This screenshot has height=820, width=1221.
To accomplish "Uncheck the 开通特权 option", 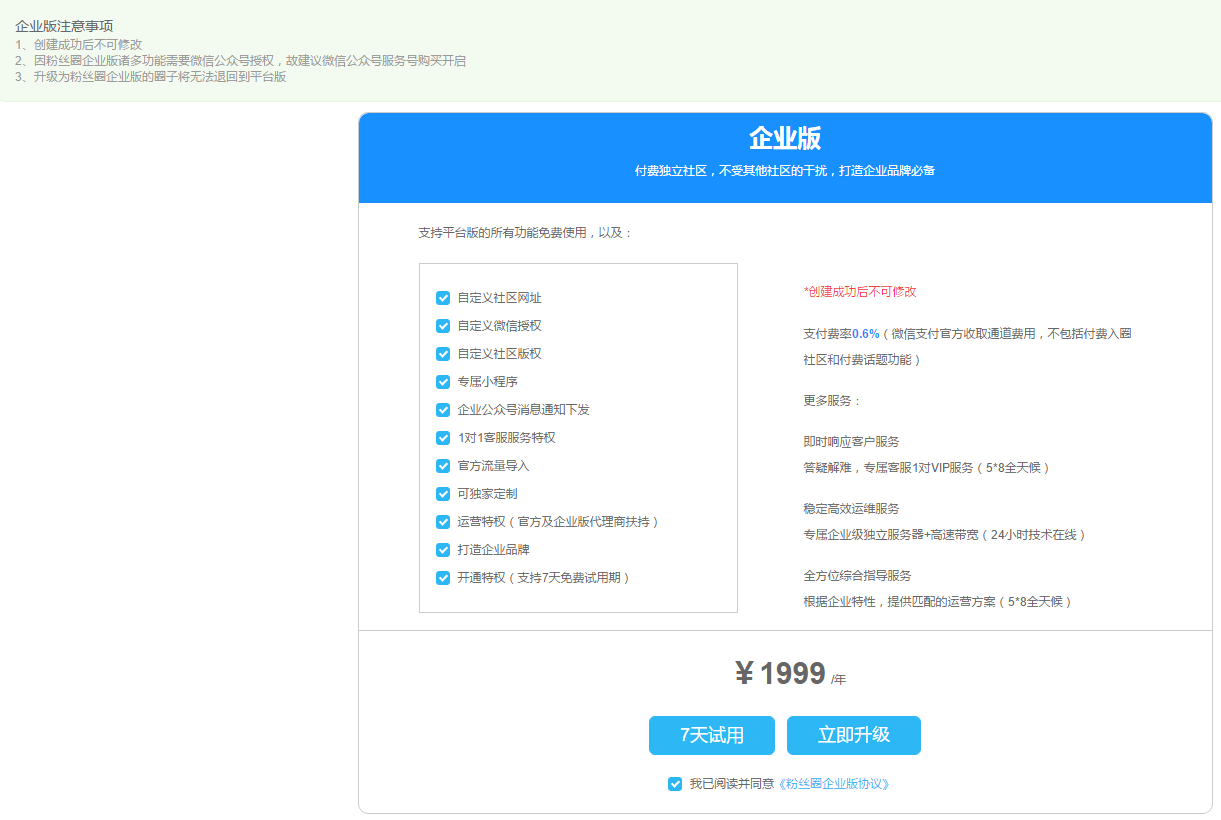I will [443, 577].
